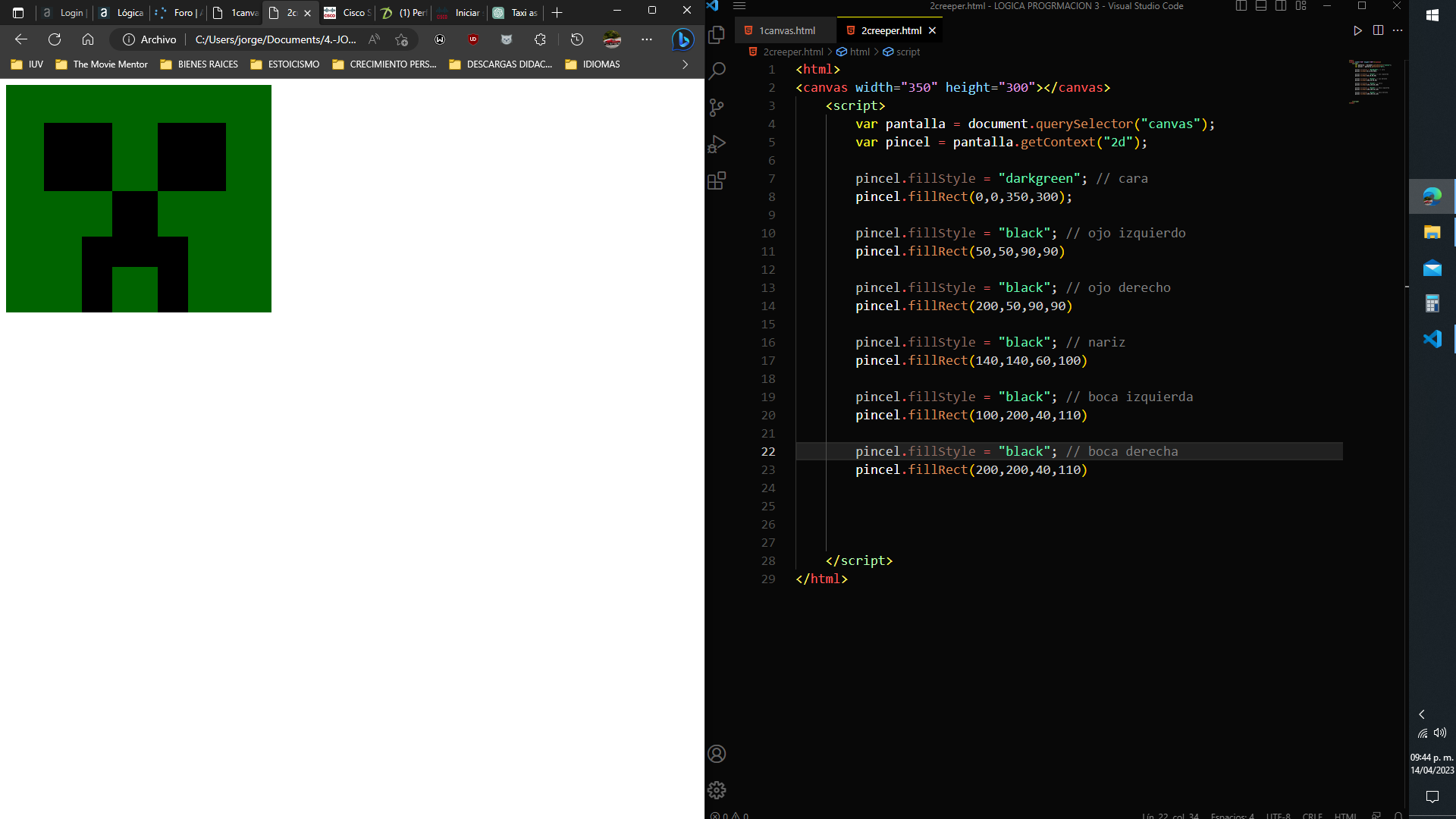Viewport: 1456px width, 819px height.
Task: Open the IDIOMAS bookmarks folder
Action: point(593,64)
